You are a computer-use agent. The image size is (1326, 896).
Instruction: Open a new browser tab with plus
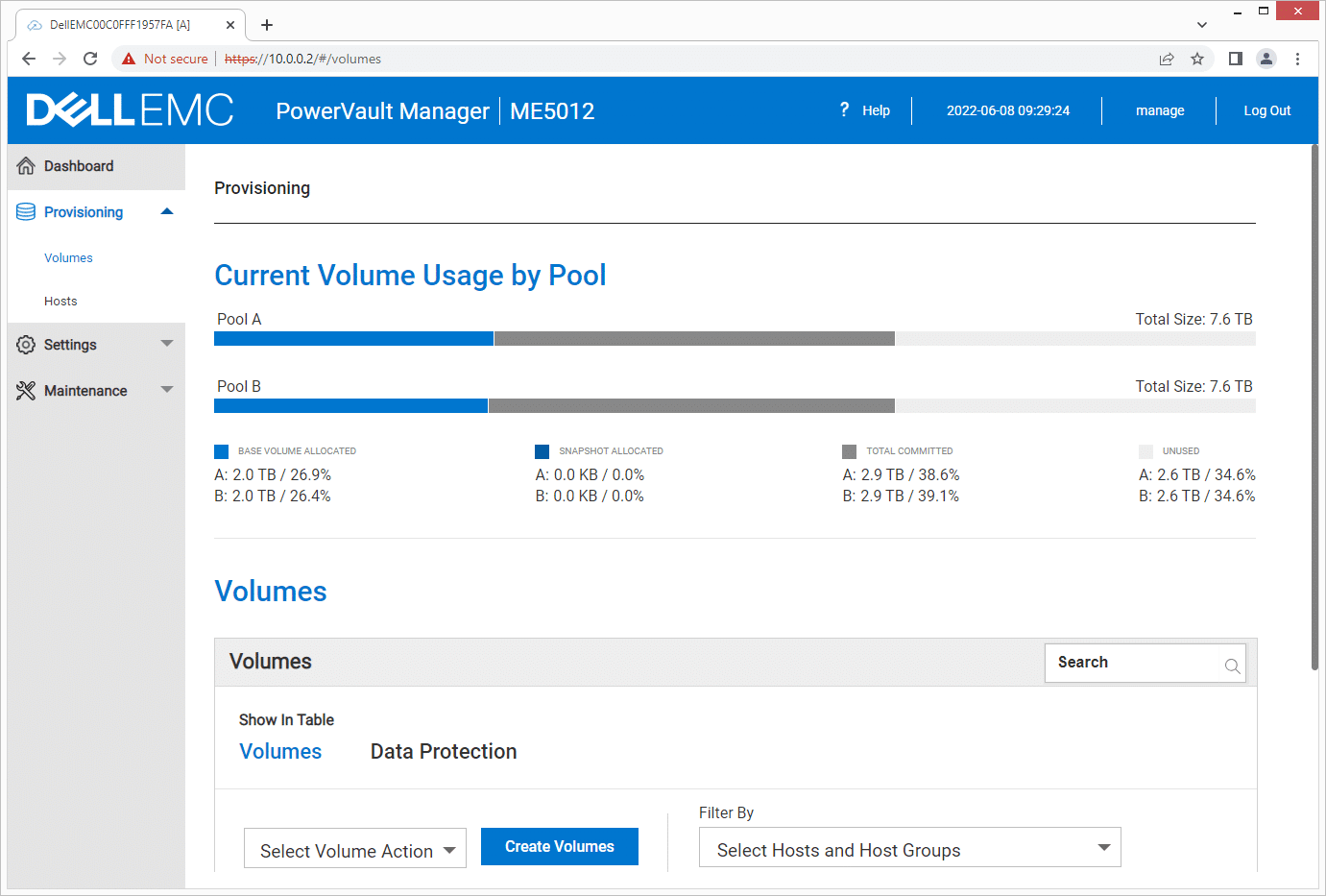click(x=267, y=25)
